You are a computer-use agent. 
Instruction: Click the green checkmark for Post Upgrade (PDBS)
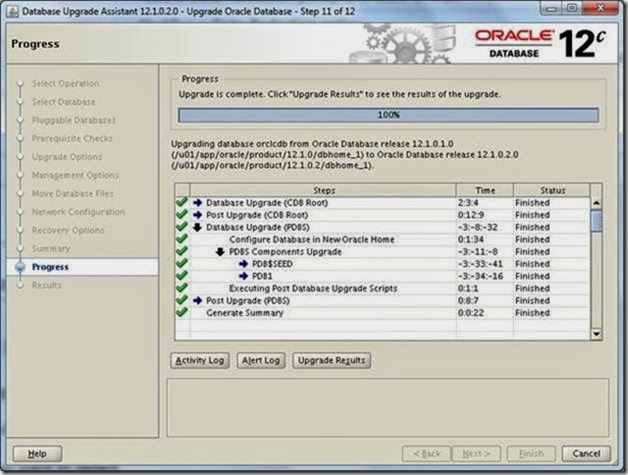[182, 300]
